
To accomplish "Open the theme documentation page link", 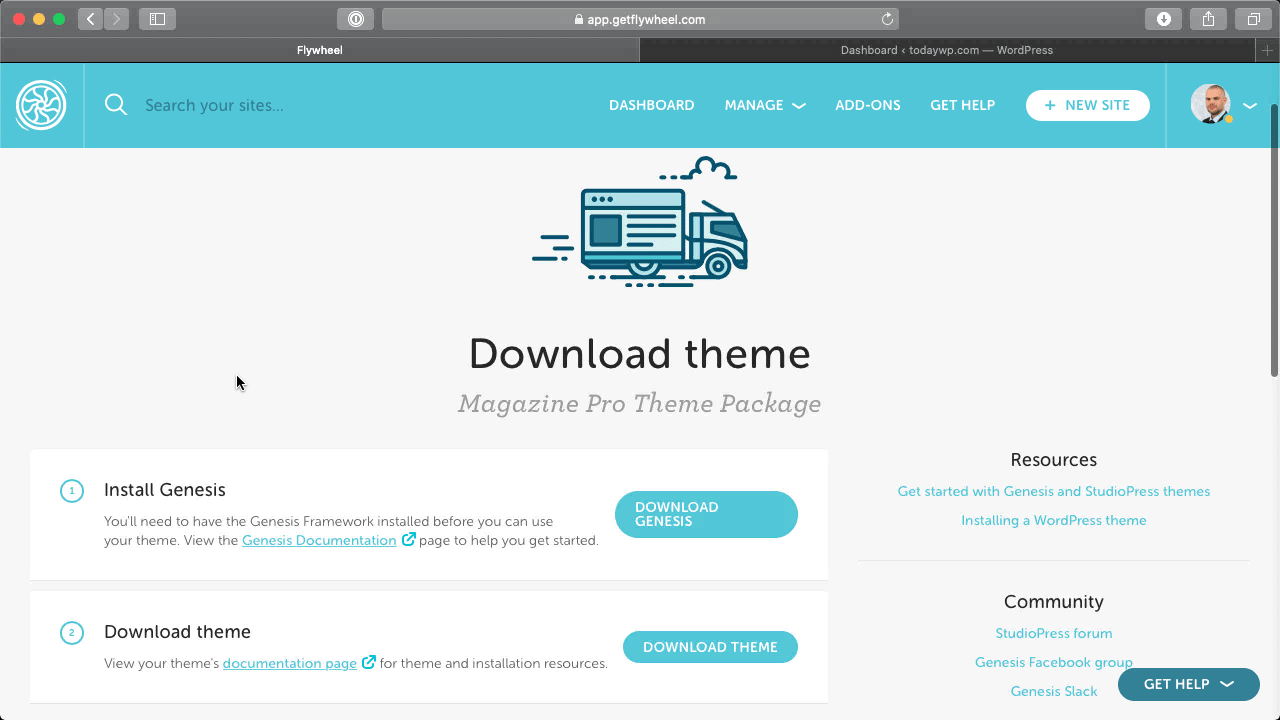I will coord(290,663).
